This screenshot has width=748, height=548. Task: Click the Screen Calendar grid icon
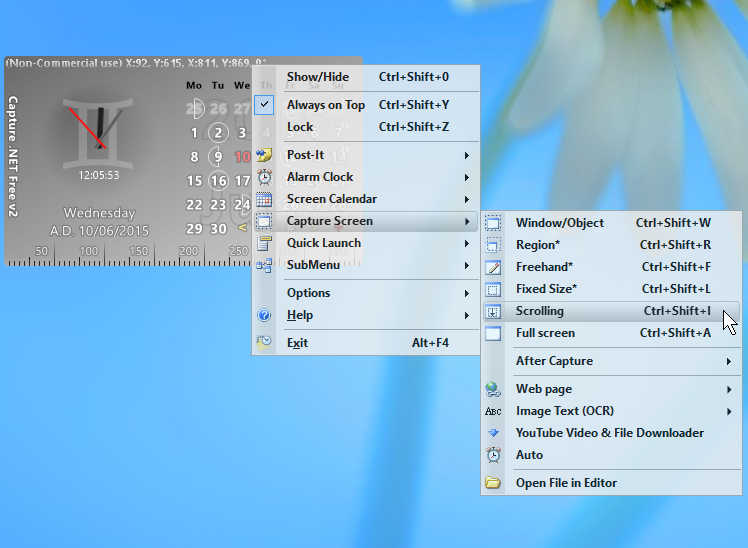[x=264, y=199]
